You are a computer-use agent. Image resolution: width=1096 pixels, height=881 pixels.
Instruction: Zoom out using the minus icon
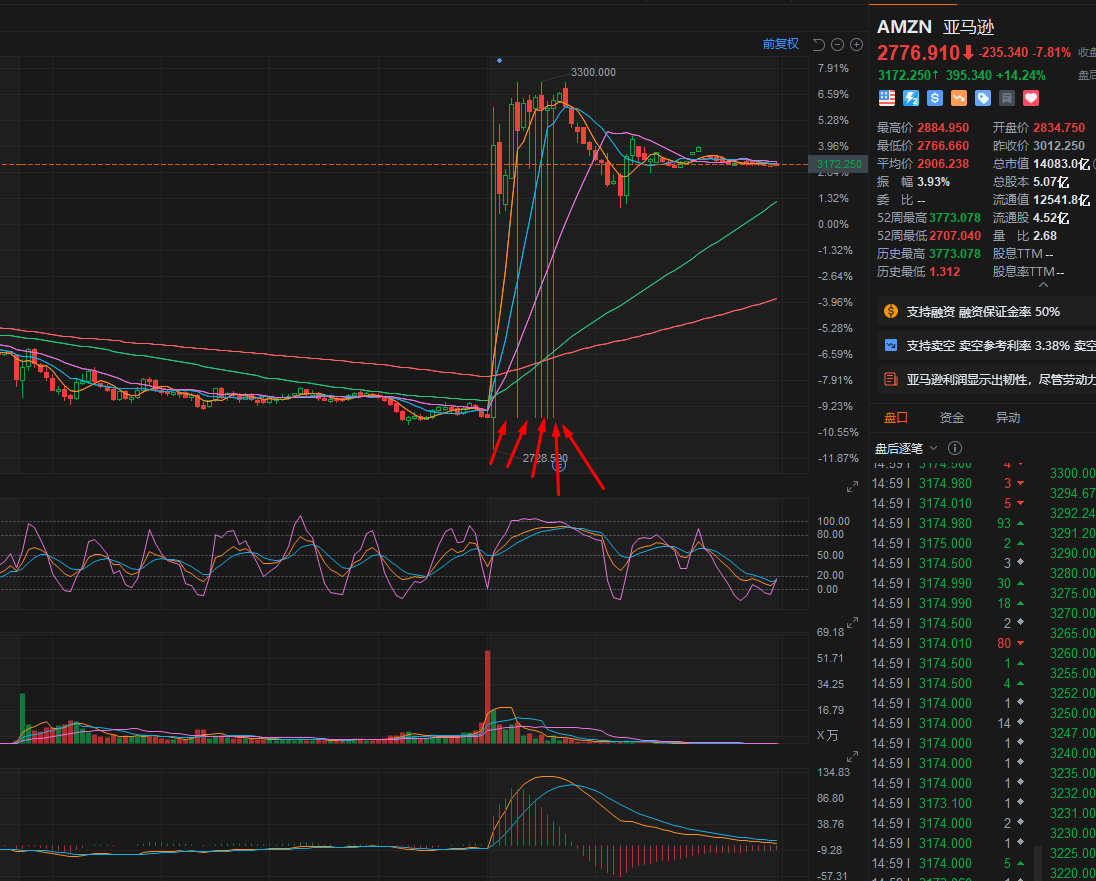[837, 44]
